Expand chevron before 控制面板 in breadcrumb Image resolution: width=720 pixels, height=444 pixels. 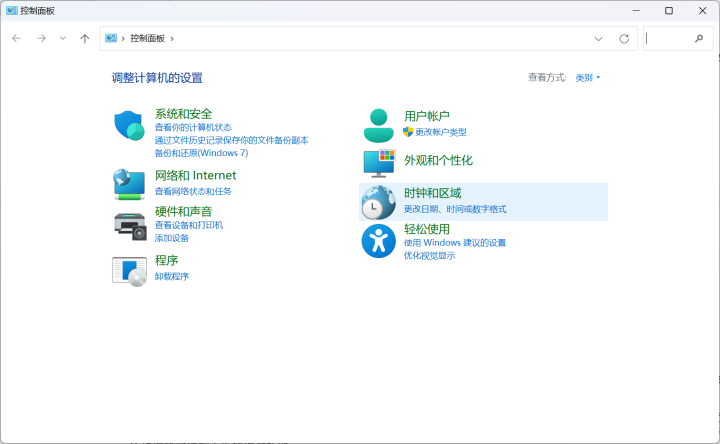pyautogui.click(x=123, y=39)
